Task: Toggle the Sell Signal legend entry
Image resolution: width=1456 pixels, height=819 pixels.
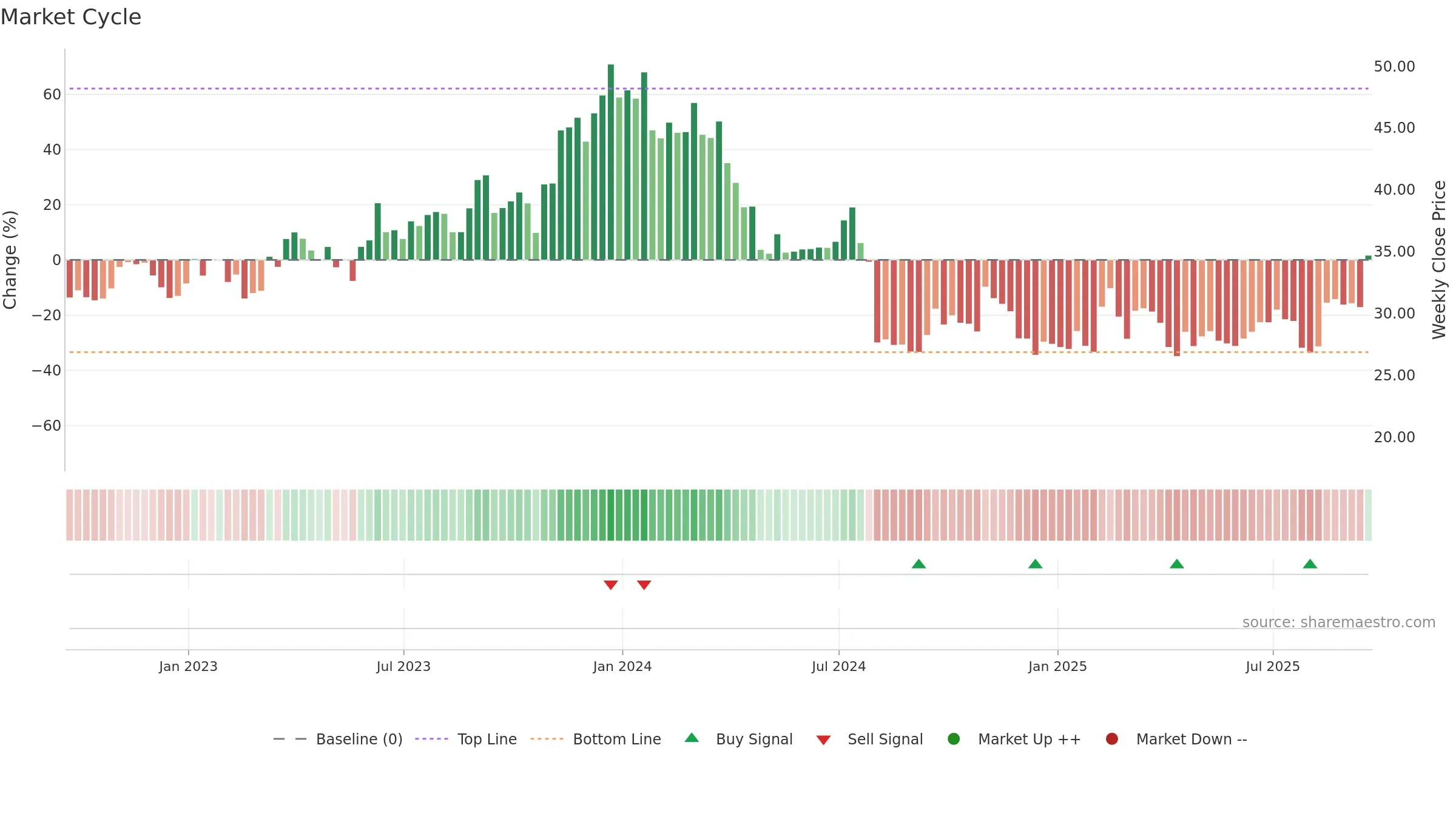Action: 869,739
